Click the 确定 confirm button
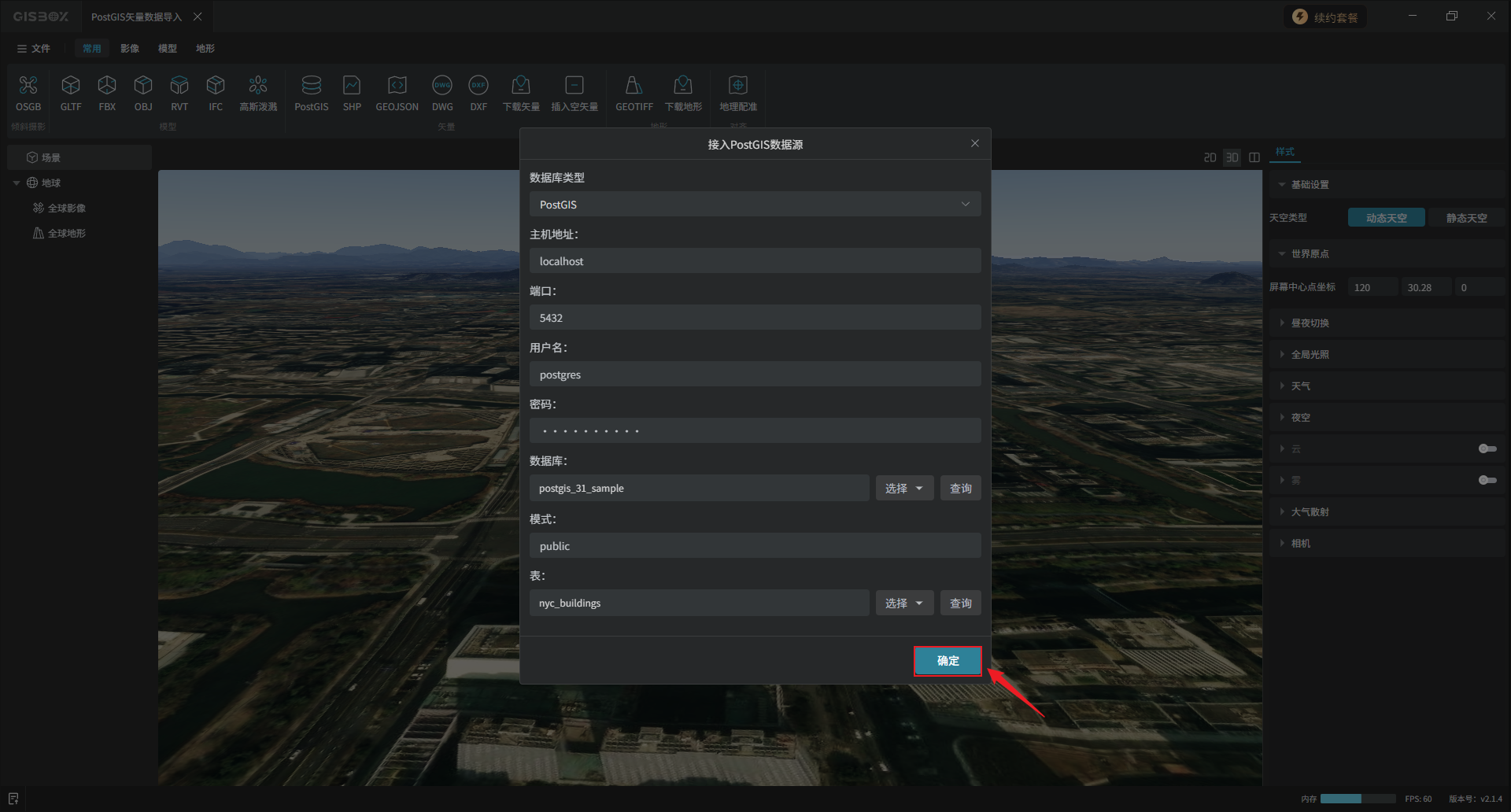1511x812 pixels. tap(948, 661)
